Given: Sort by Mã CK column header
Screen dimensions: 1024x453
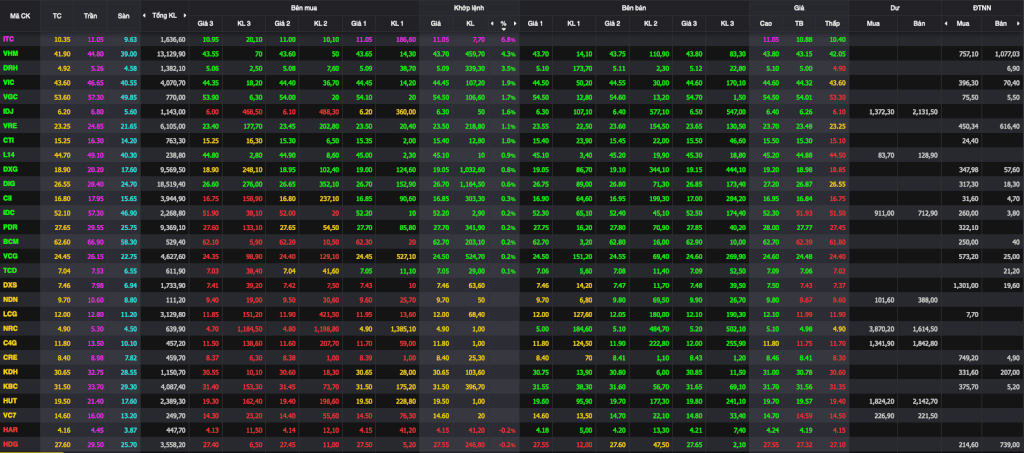Looking at the screenshot, I should coord(19,15).
